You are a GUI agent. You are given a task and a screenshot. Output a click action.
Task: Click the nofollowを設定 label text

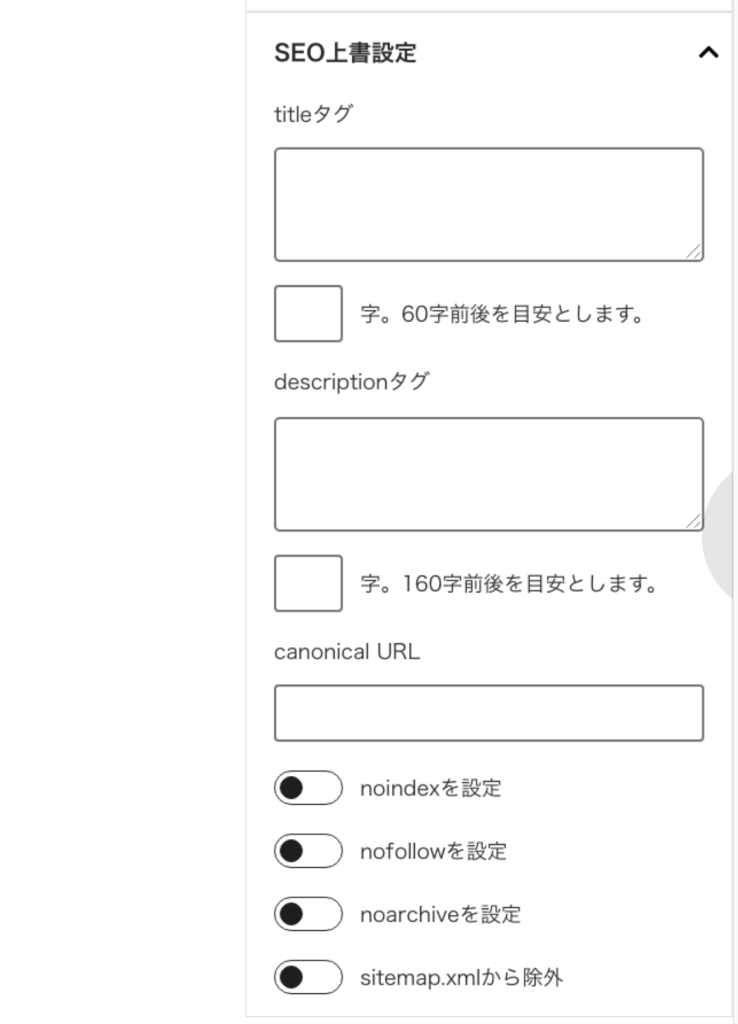433,851
